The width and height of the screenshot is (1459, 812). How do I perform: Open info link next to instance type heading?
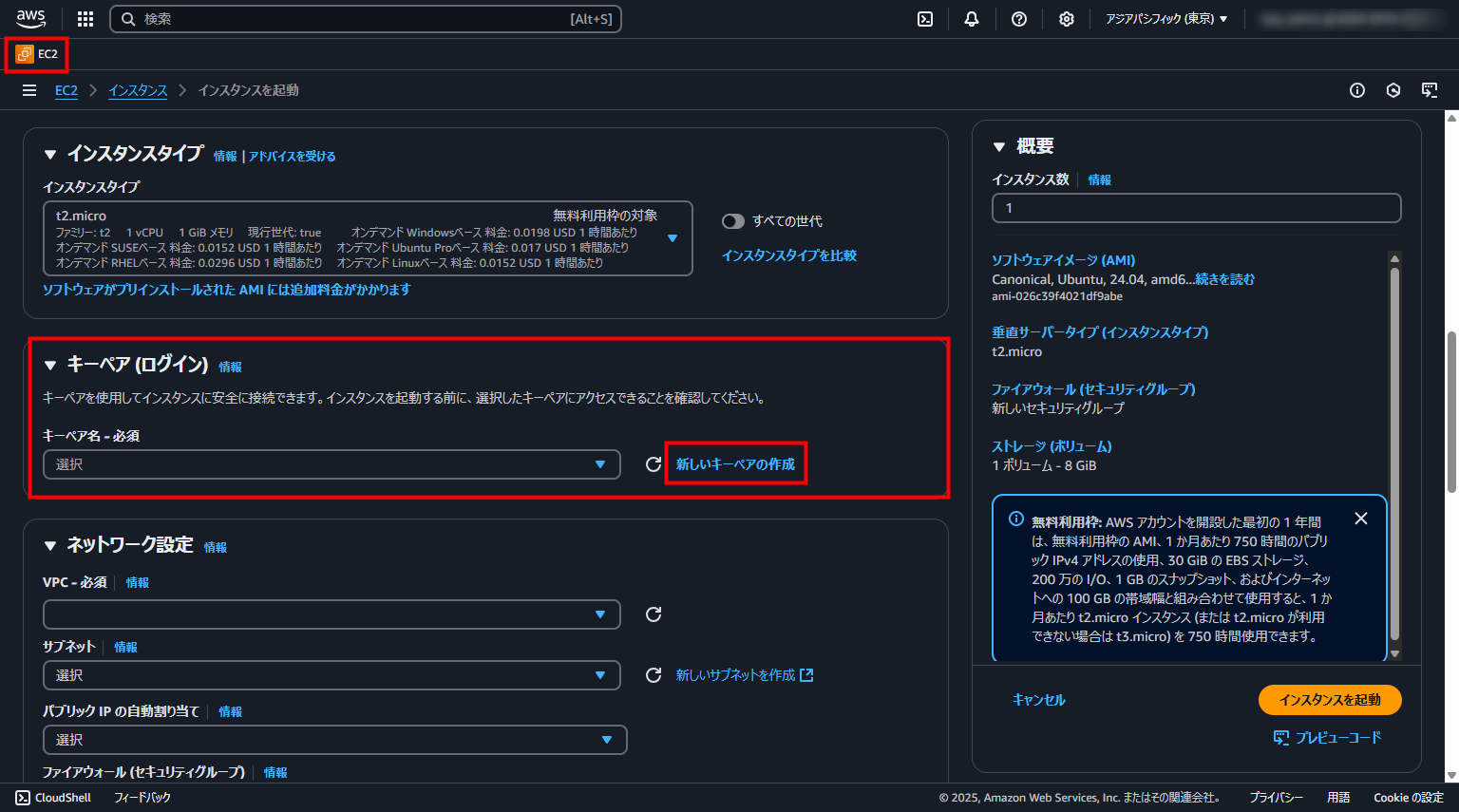225,157
